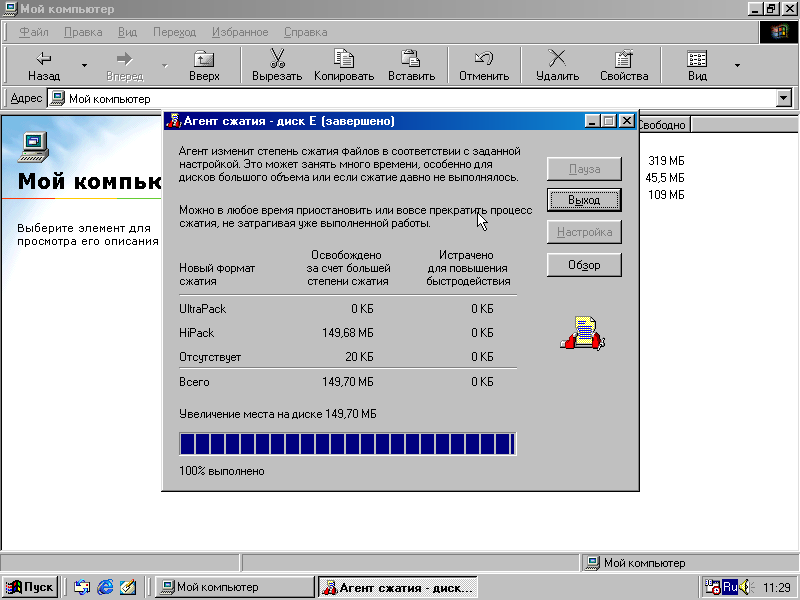Click the 100% completed compression progress bar

347,444
